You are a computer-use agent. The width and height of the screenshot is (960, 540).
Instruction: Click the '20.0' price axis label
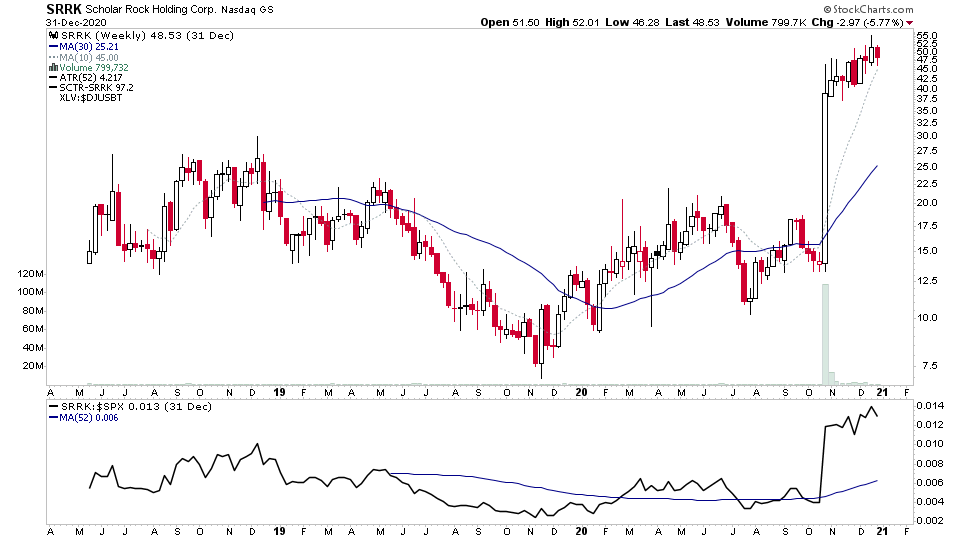927,203
